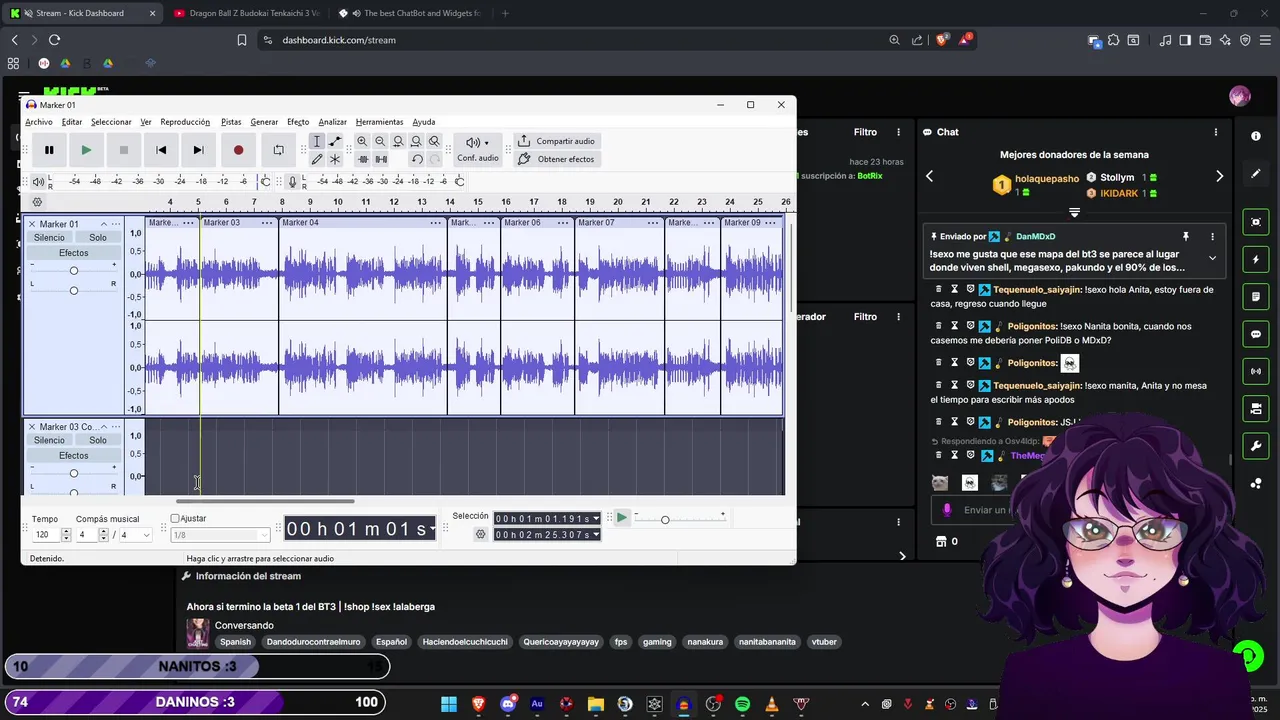Start recording with the red Record button
The height and width of the screenshot is (720, 1280).
[x=238, y=150]
